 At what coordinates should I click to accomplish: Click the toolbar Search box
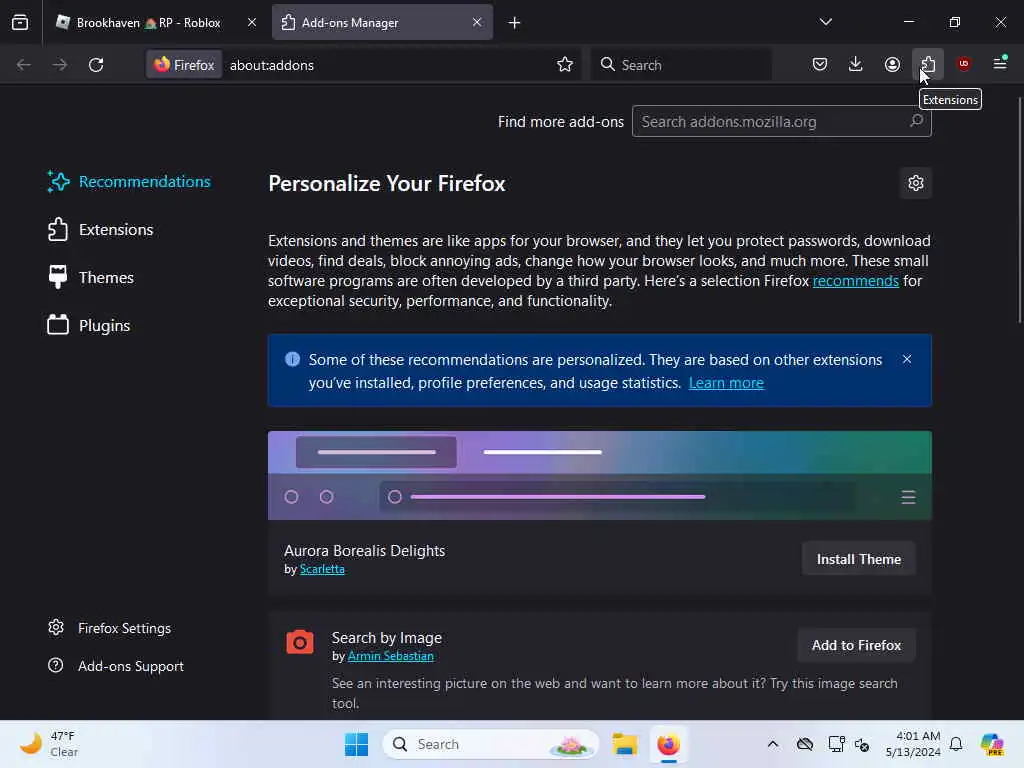(680, 65)
